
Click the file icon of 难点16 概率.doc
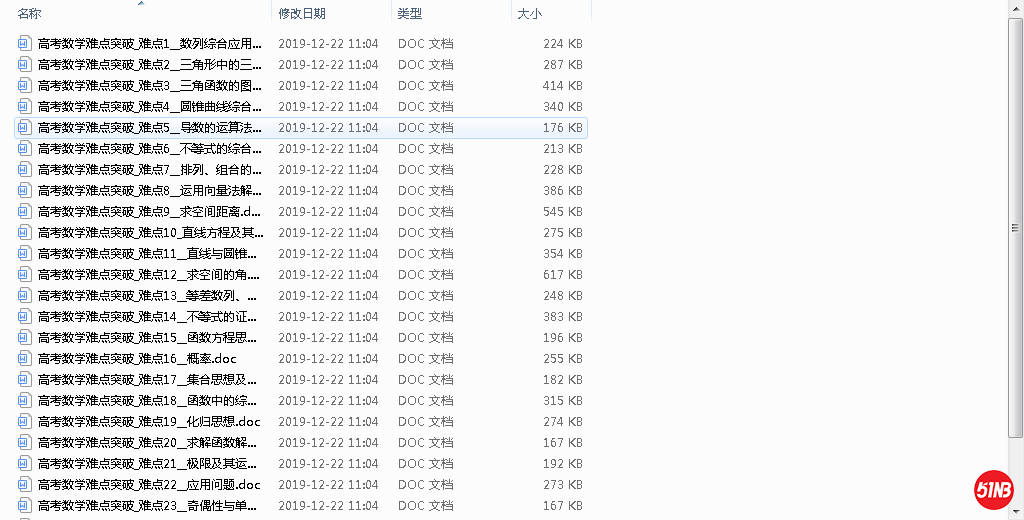coord(25,359)
